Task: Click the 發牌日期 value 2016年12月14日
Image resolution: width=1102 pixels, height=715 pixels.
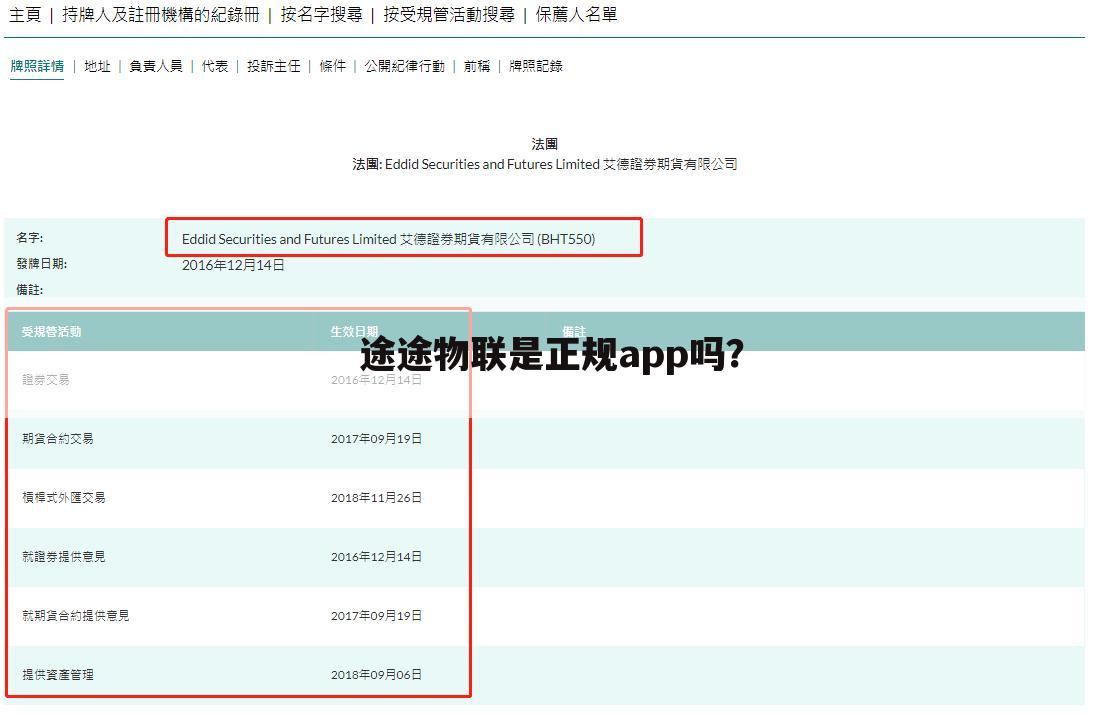Action: click(233, 265)
